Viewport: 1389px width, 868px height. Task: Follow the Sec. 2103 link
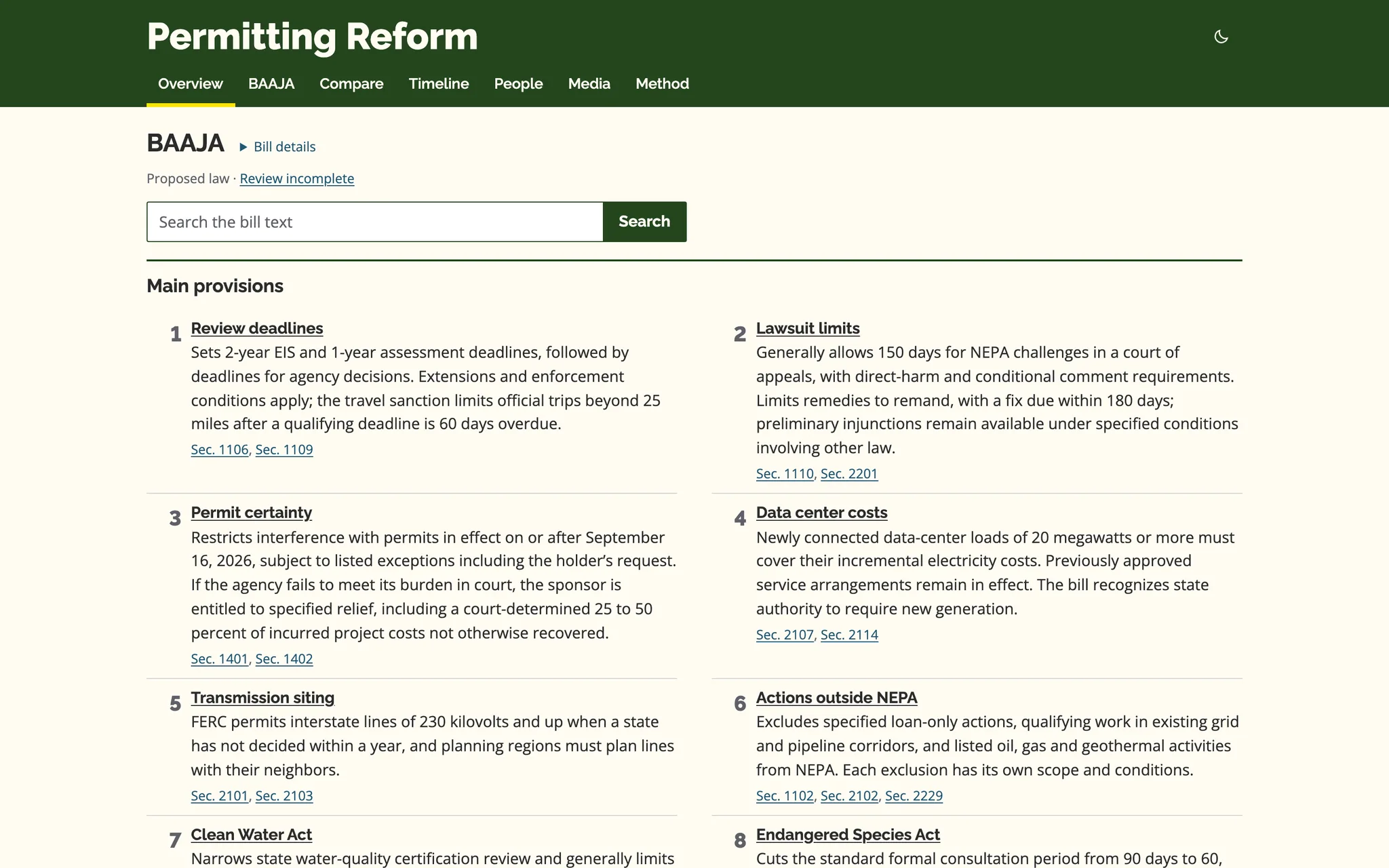tap(284, 796)
